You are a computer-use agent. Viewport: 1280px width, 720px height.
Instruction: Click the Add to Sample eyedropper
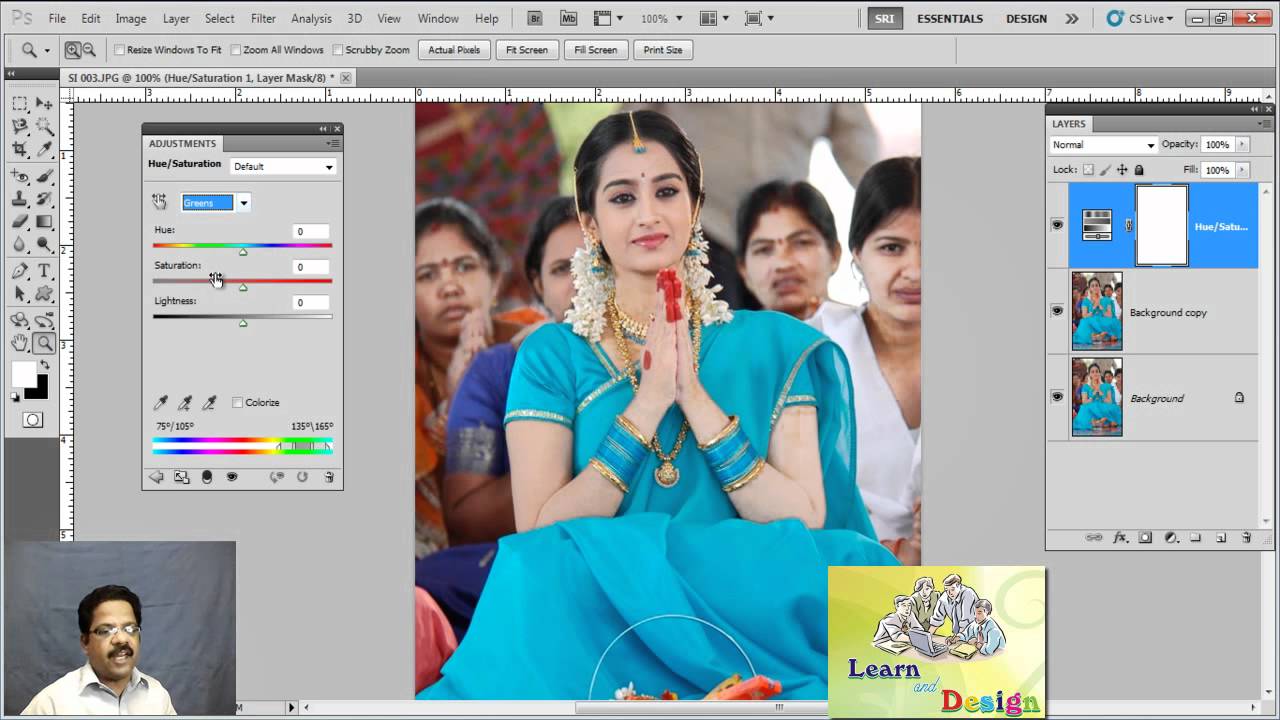pos(185,403)
